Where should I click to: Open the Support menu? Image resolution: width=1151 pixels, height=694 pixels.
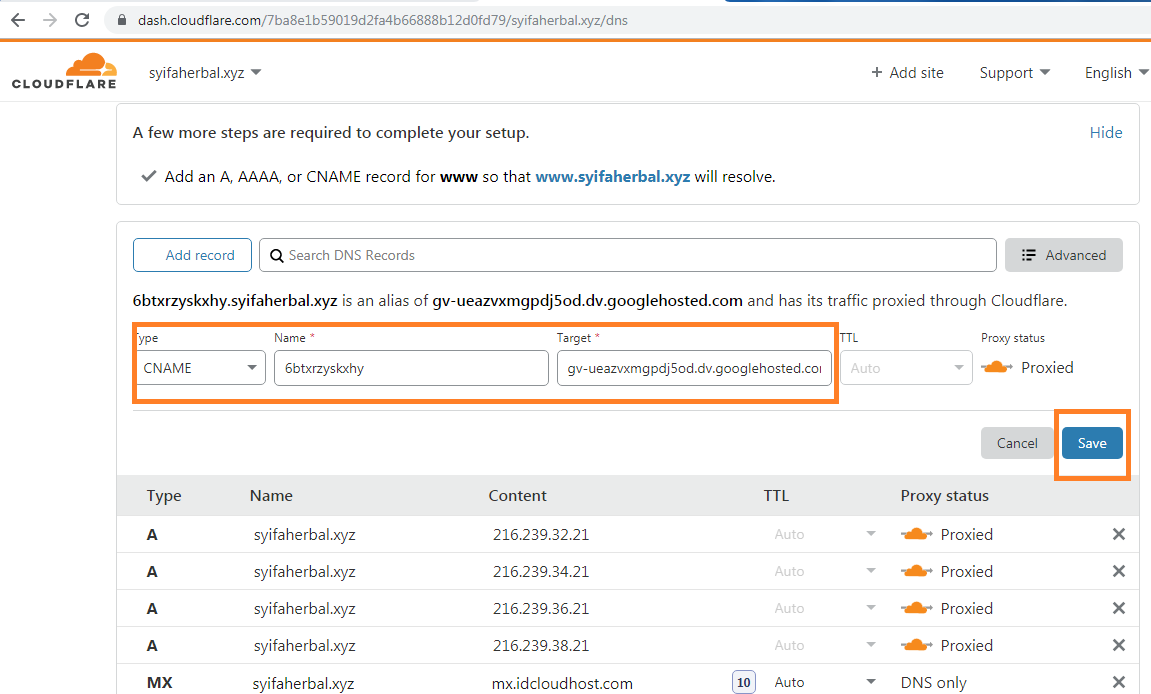click(1014, 73)
